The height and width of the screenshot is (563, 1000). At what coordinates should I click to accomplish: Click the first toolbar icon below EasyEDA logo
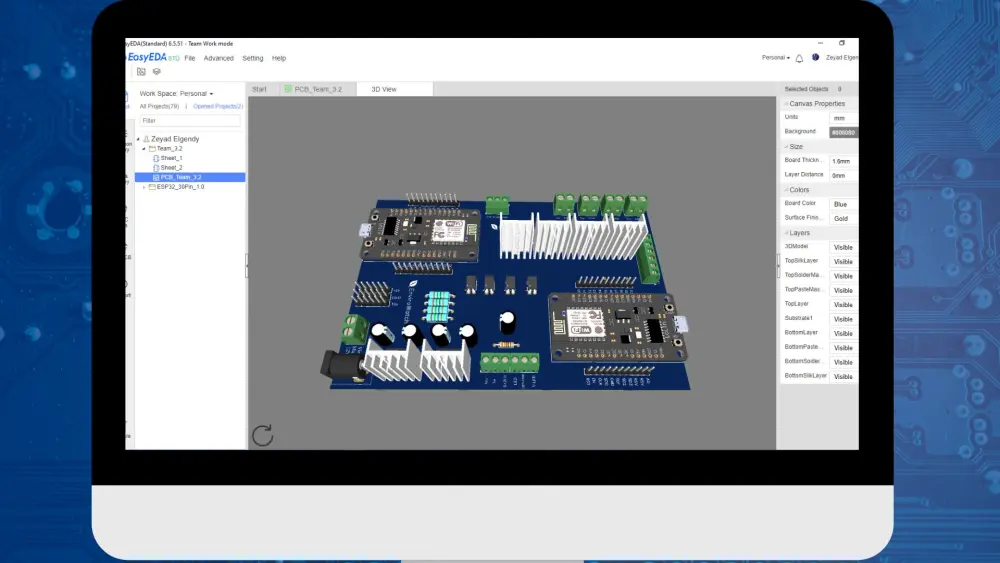[141, 72]
